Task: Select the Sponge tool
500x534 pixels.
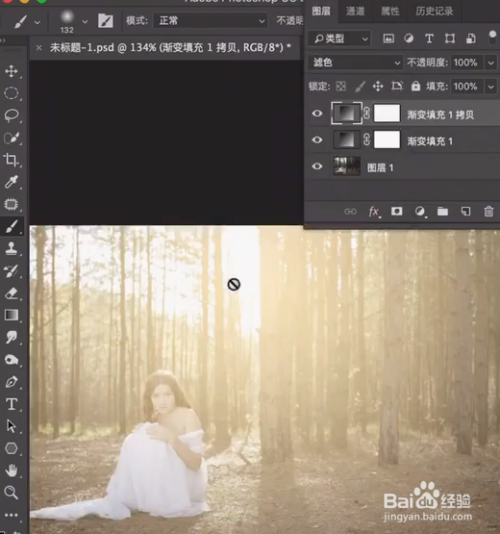Action: click(11, 360)
